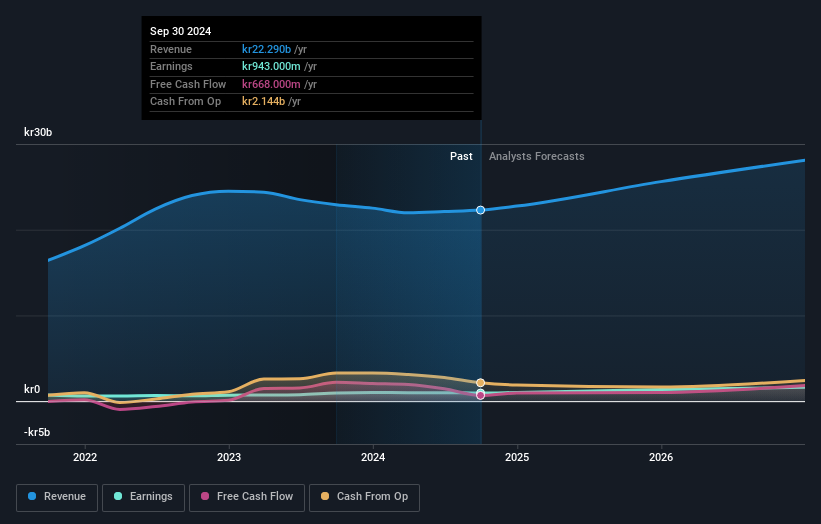Click the Sep 30 2024 tooltip date

(x=181, y=31)
